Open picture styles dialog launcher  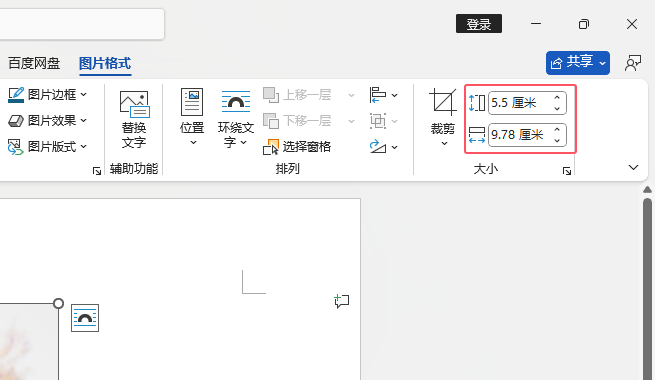(97, 170)
